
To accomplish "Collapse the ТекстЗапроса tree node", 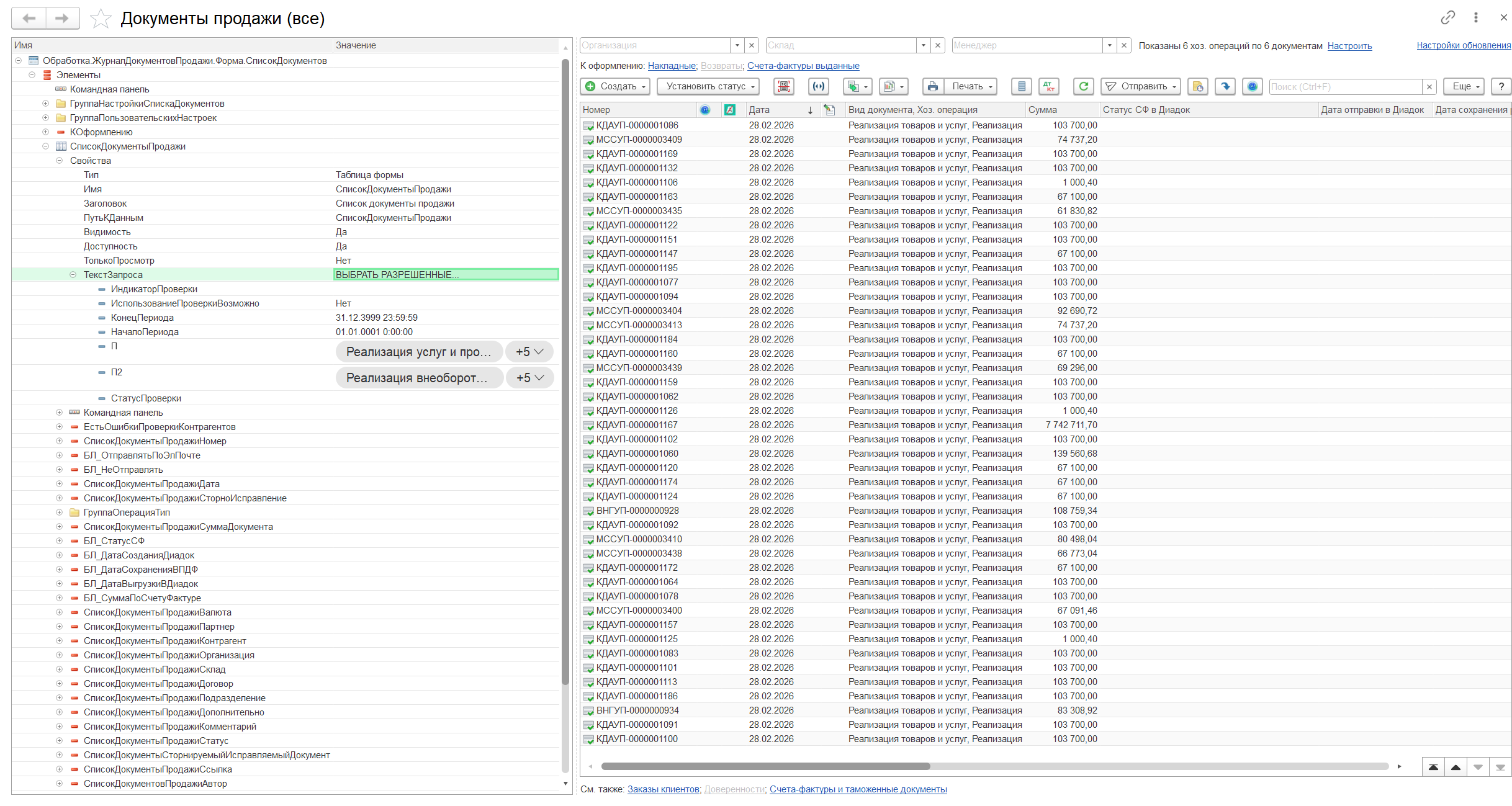I will [x=73, y=275].
